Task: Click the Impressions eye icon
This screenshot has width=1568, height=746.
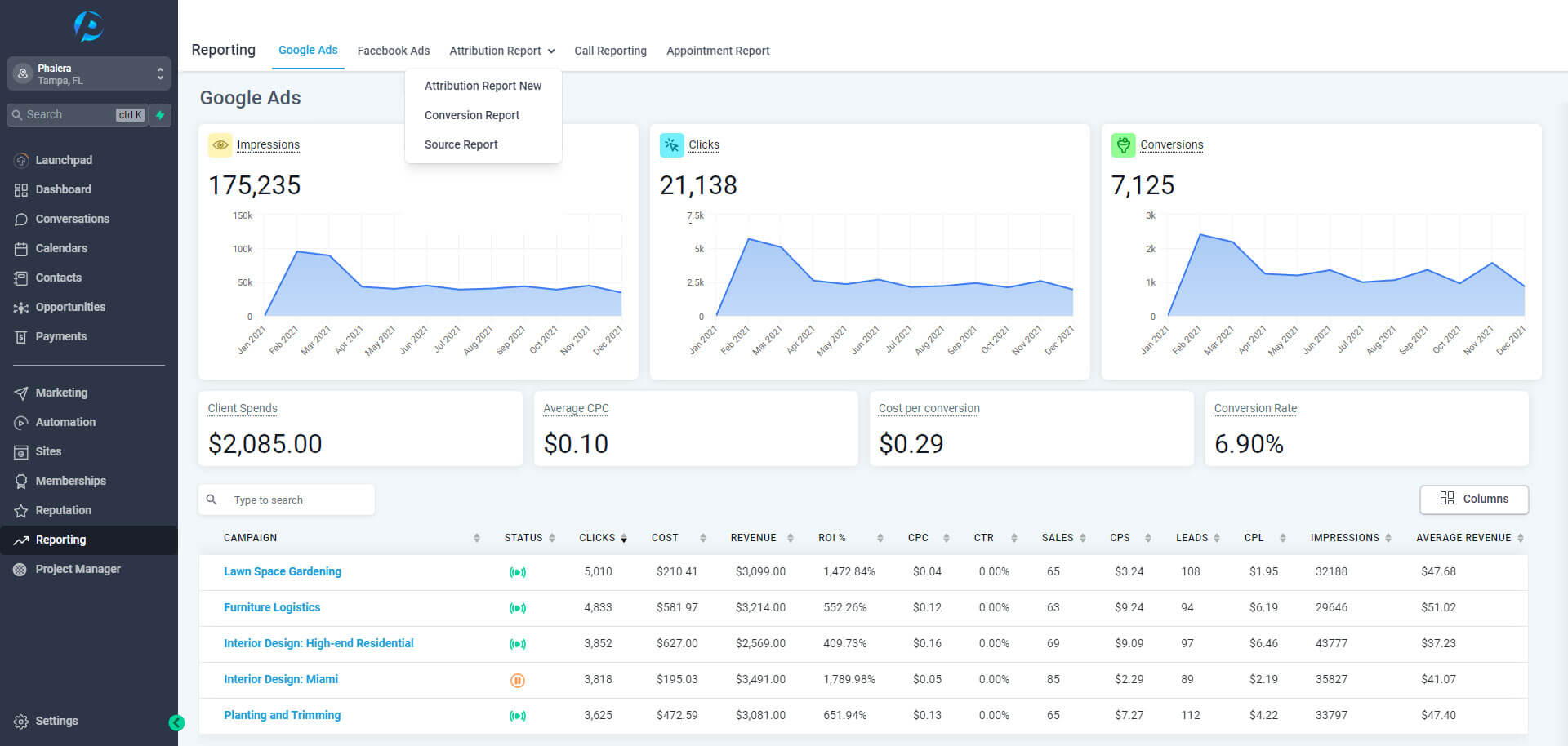Action: tap(220, 145)
